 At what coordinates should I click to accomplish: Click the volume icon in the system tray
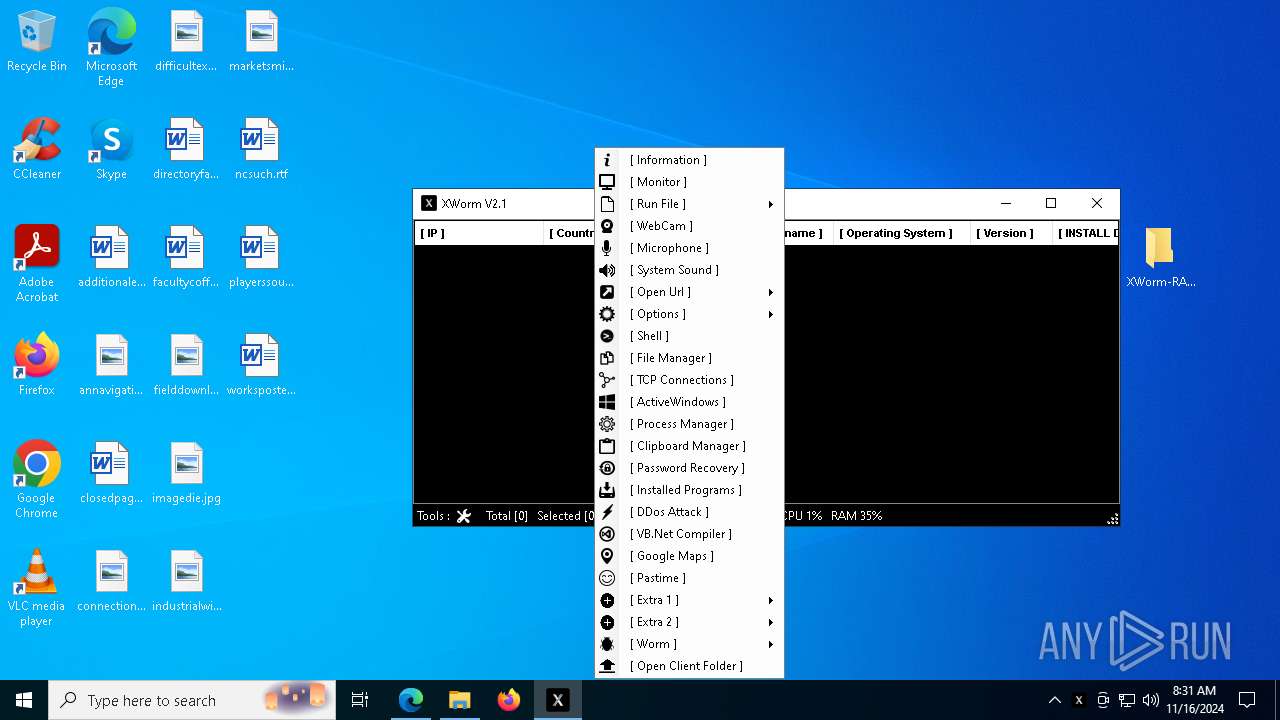coord(1151,700)
